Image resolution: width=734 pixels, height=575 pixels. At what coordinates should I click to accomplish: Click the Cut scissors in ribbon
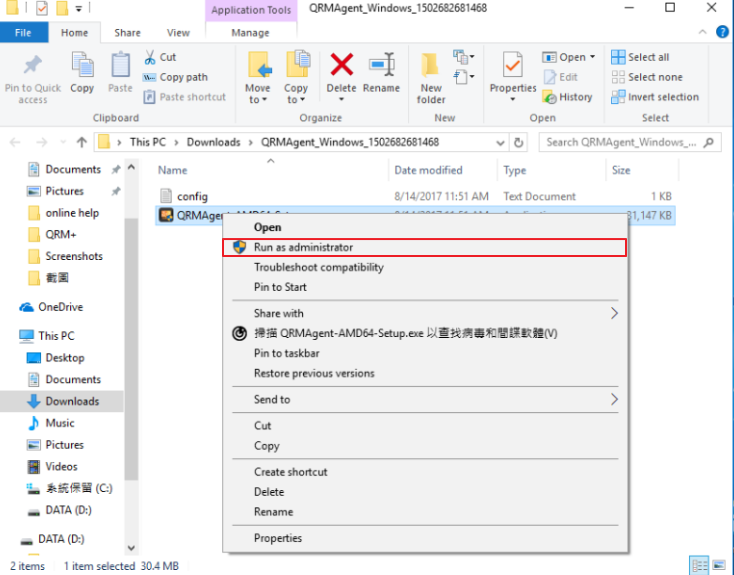150,57
